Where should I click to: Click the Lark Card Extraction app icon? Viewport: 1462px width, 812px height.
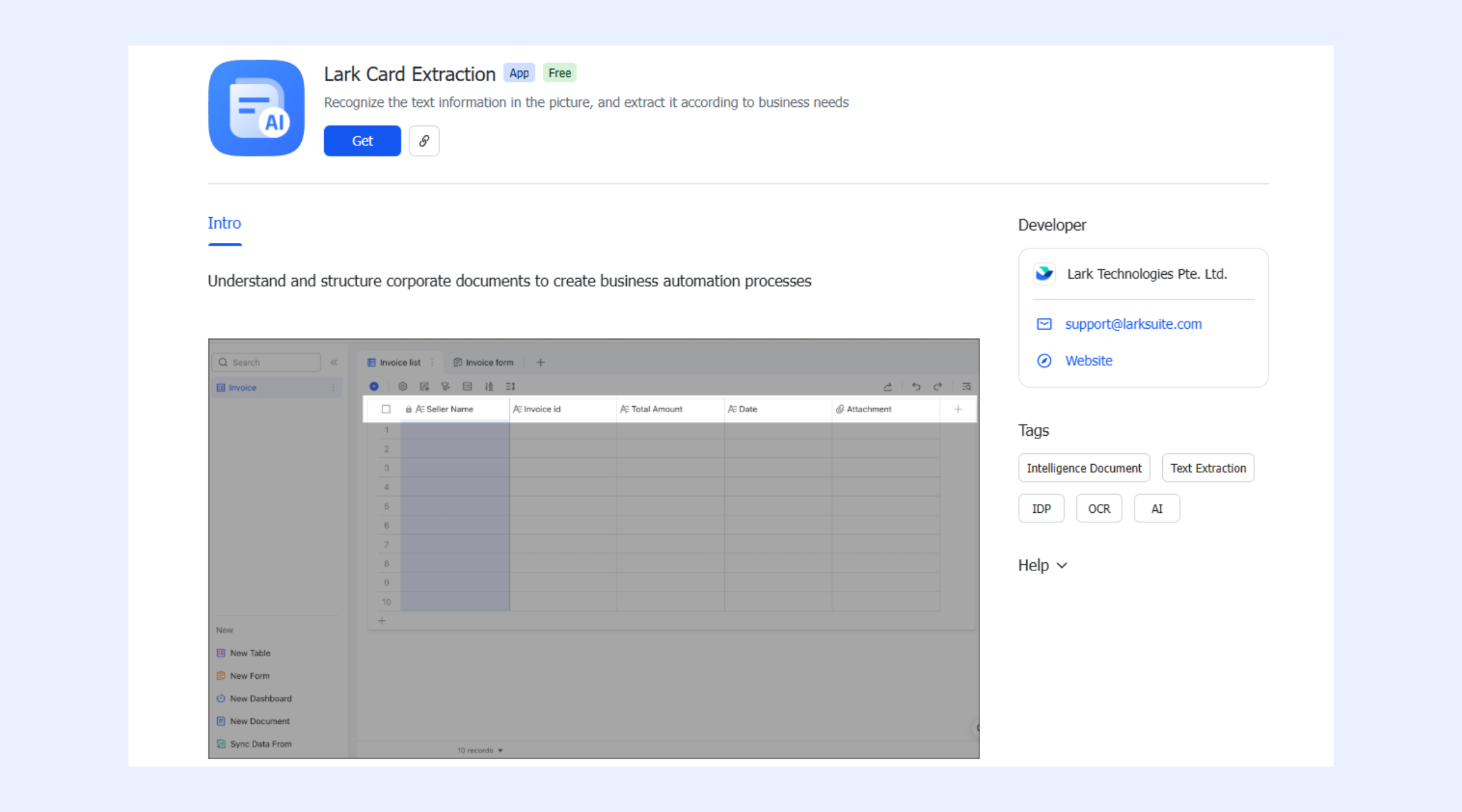[x=257, y=108]
